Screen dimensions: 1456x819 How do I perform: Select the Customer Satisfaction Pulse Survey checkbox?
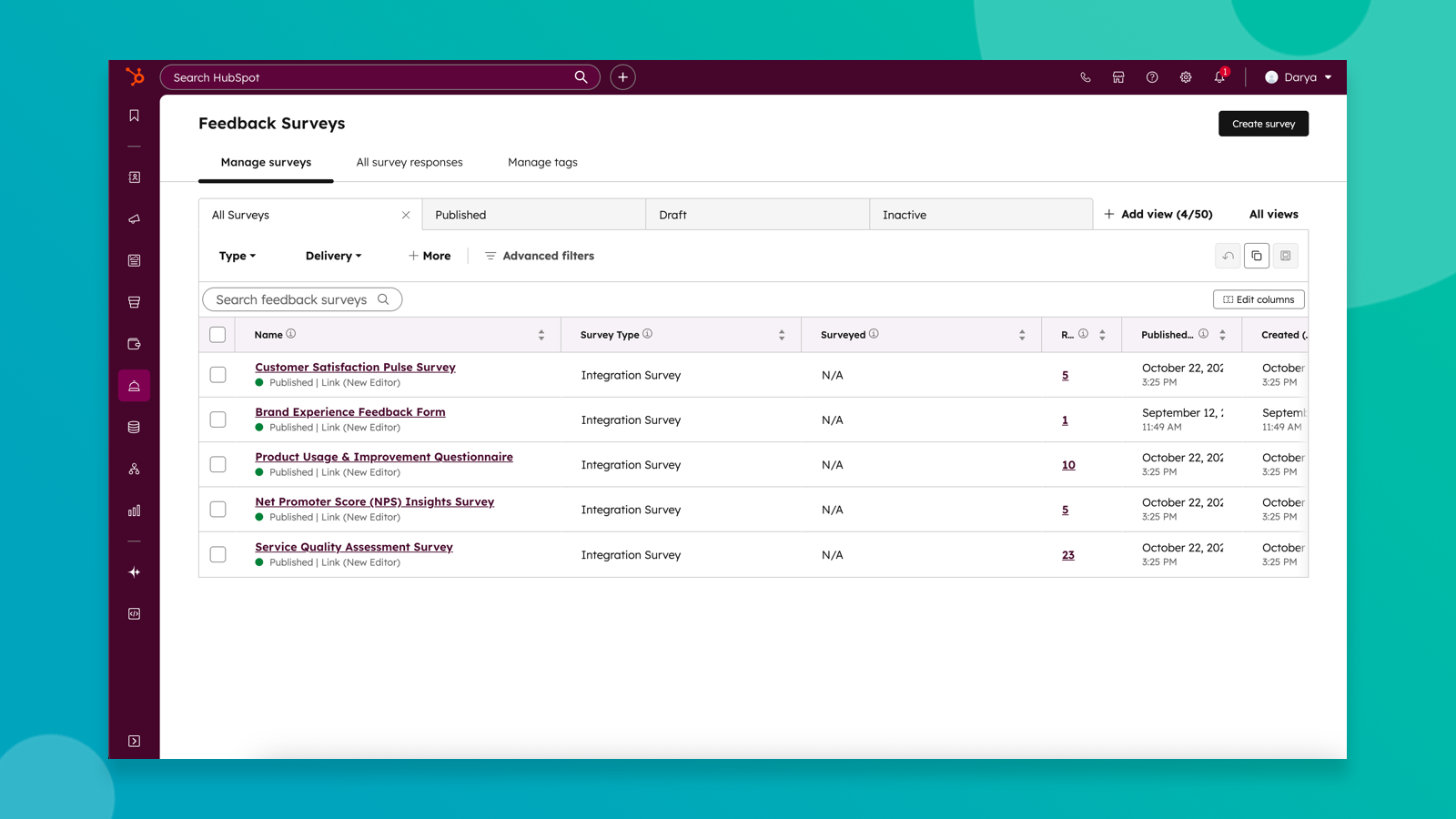[217, 375]
